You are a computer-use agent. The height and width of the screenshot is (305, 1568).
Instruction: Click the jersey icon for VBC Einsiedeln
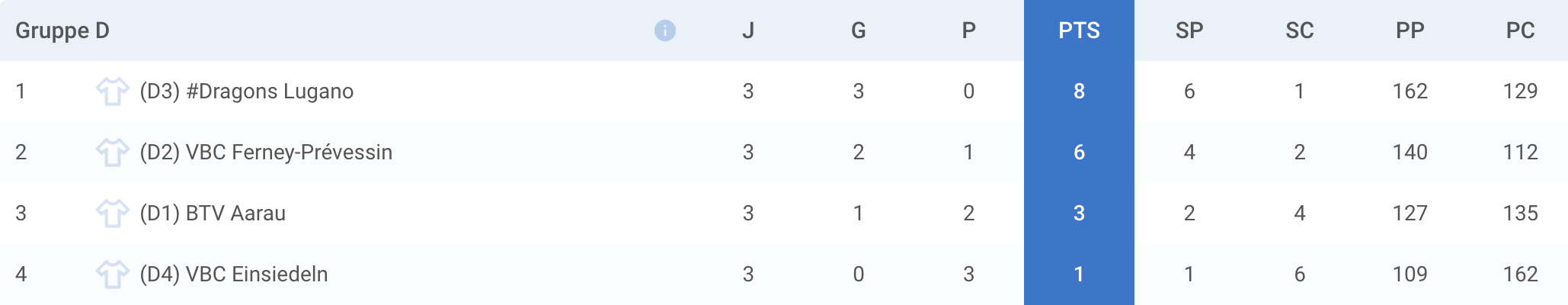(x=113, y=274)
